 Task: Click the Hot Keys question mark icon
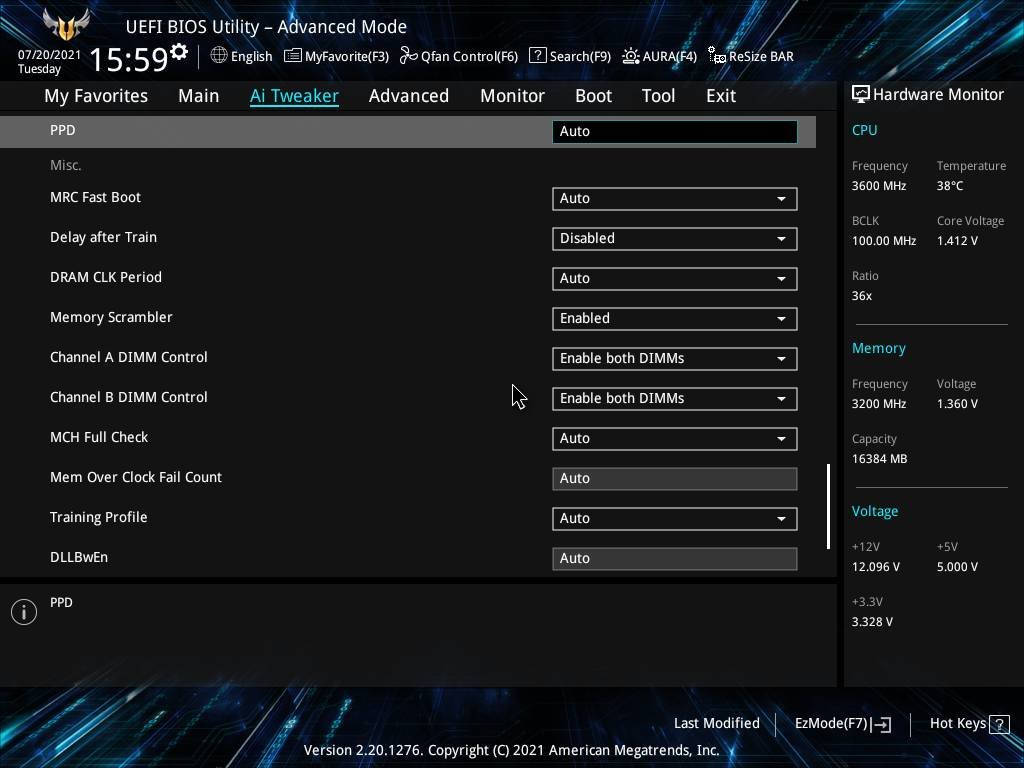click(998, 724)
